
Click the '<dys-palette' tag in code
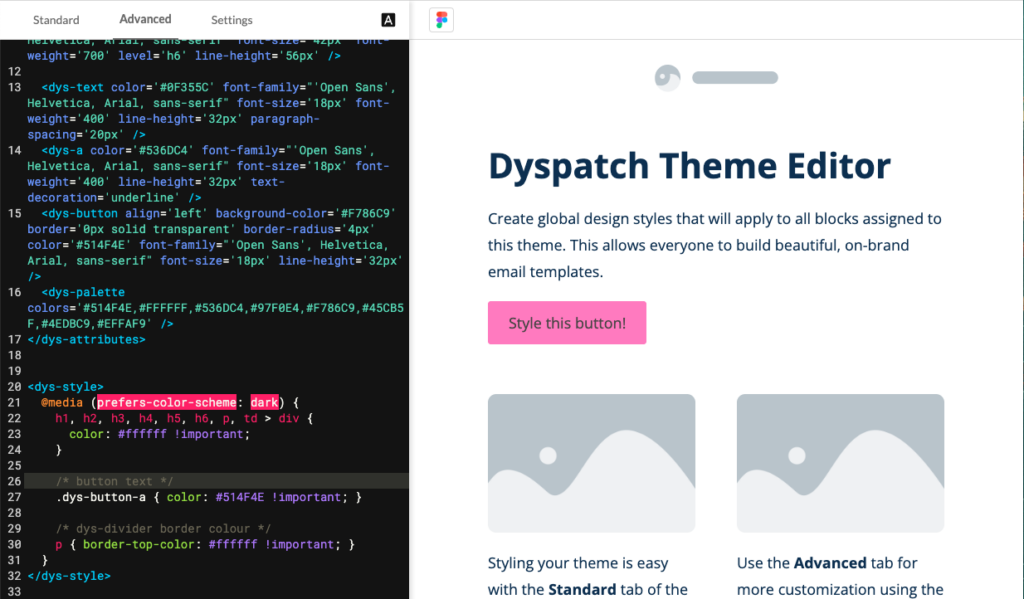(x=83, y=292)
